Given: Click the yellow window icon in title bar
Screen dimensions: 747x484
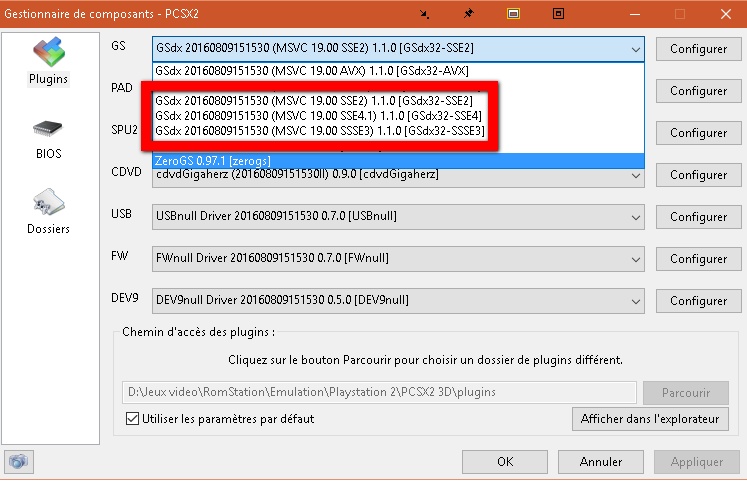Looking at the screenshot, I should click(x=513, y=13).
